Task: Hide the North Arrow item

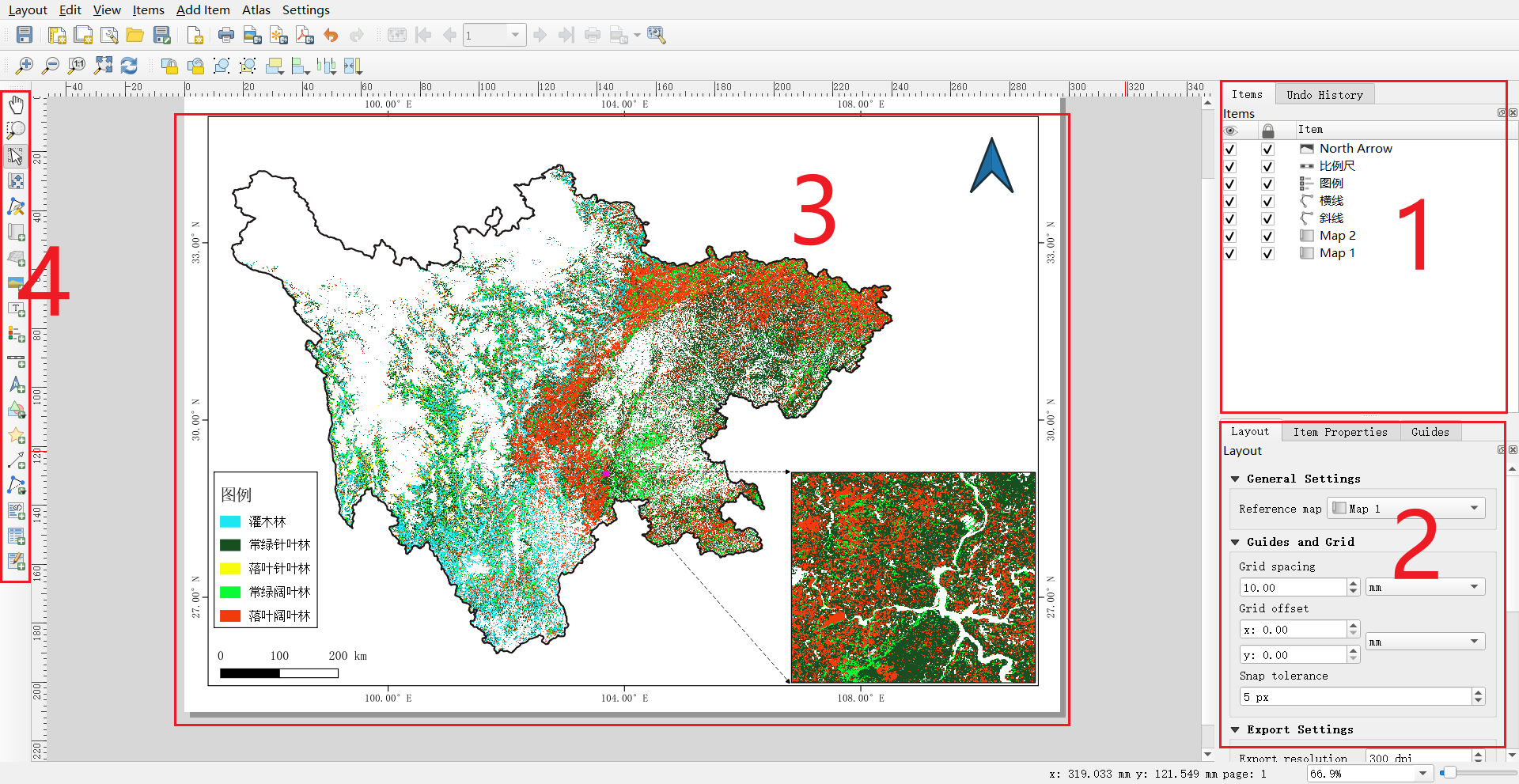Action: click(1229, 149)
